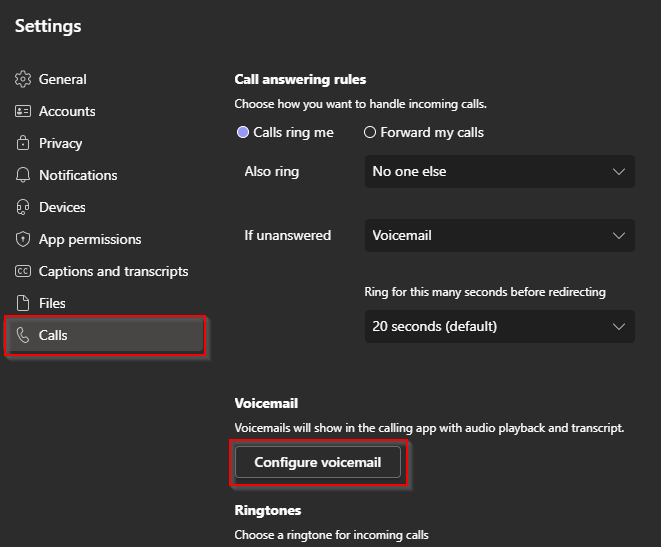Open General settings

tap(62, 79)
